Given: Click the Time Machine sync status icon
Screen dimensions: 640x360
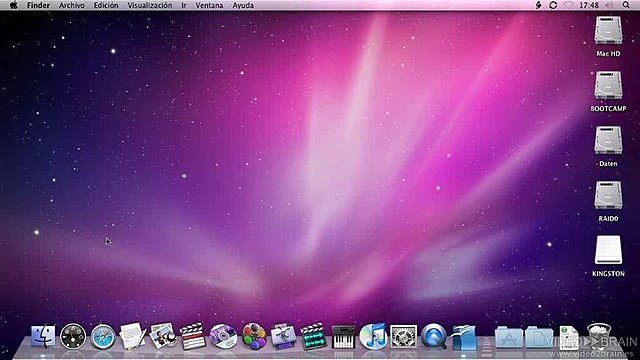Looking at the screenshot, I should point(553,5).
